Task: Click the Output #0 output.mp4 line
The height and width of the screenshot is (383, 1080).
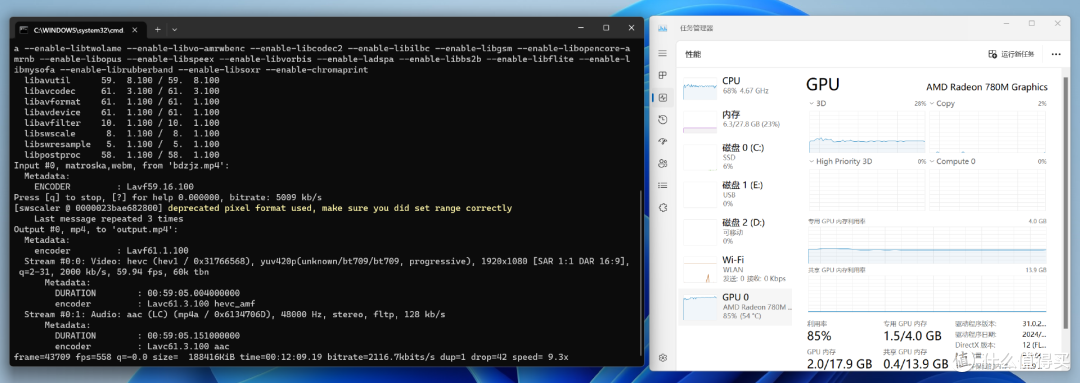Action: [x=96, y=229]
